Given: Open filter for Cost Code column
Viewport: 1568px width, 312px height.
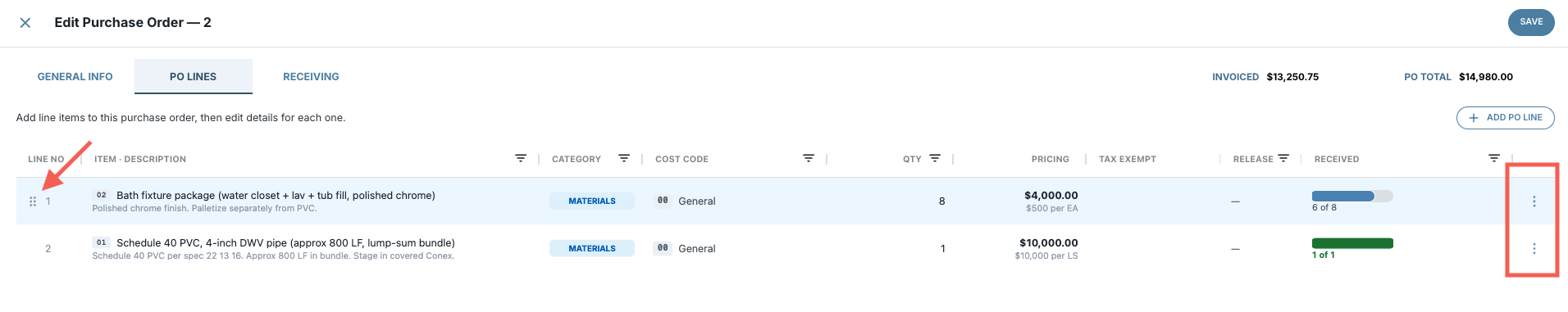Looking at the screenshot, I should click(809, 158).
